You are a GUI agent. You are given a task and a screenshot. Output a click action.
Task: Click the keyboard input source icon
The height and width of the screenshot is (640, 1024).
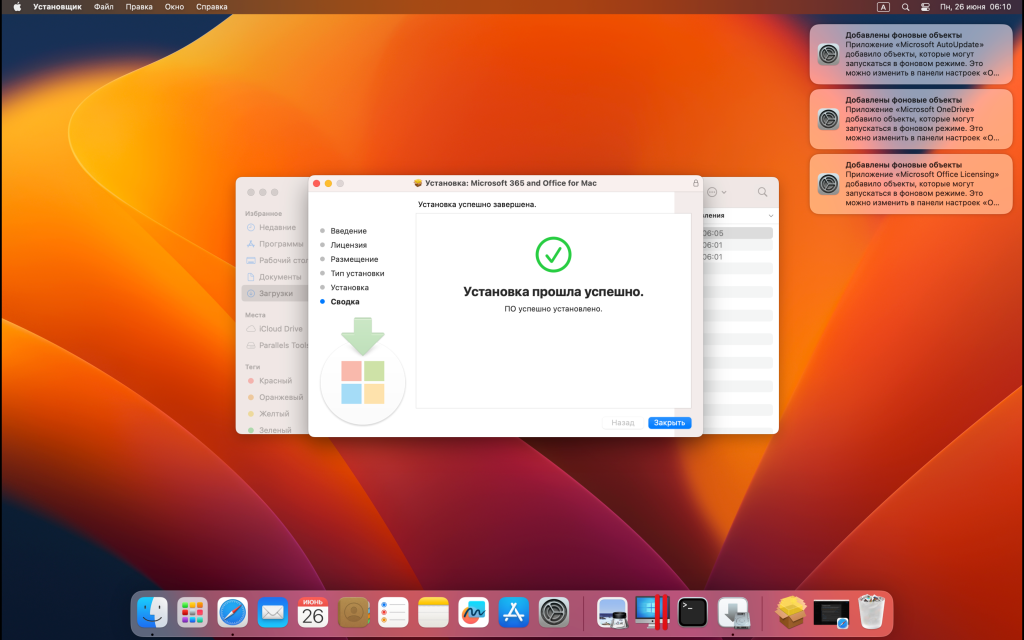pyautogui.click(x=883, y=7)
